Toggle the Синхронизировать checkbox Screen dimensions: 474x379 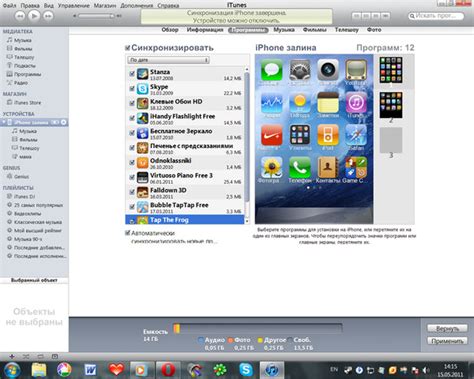[127, 48]
